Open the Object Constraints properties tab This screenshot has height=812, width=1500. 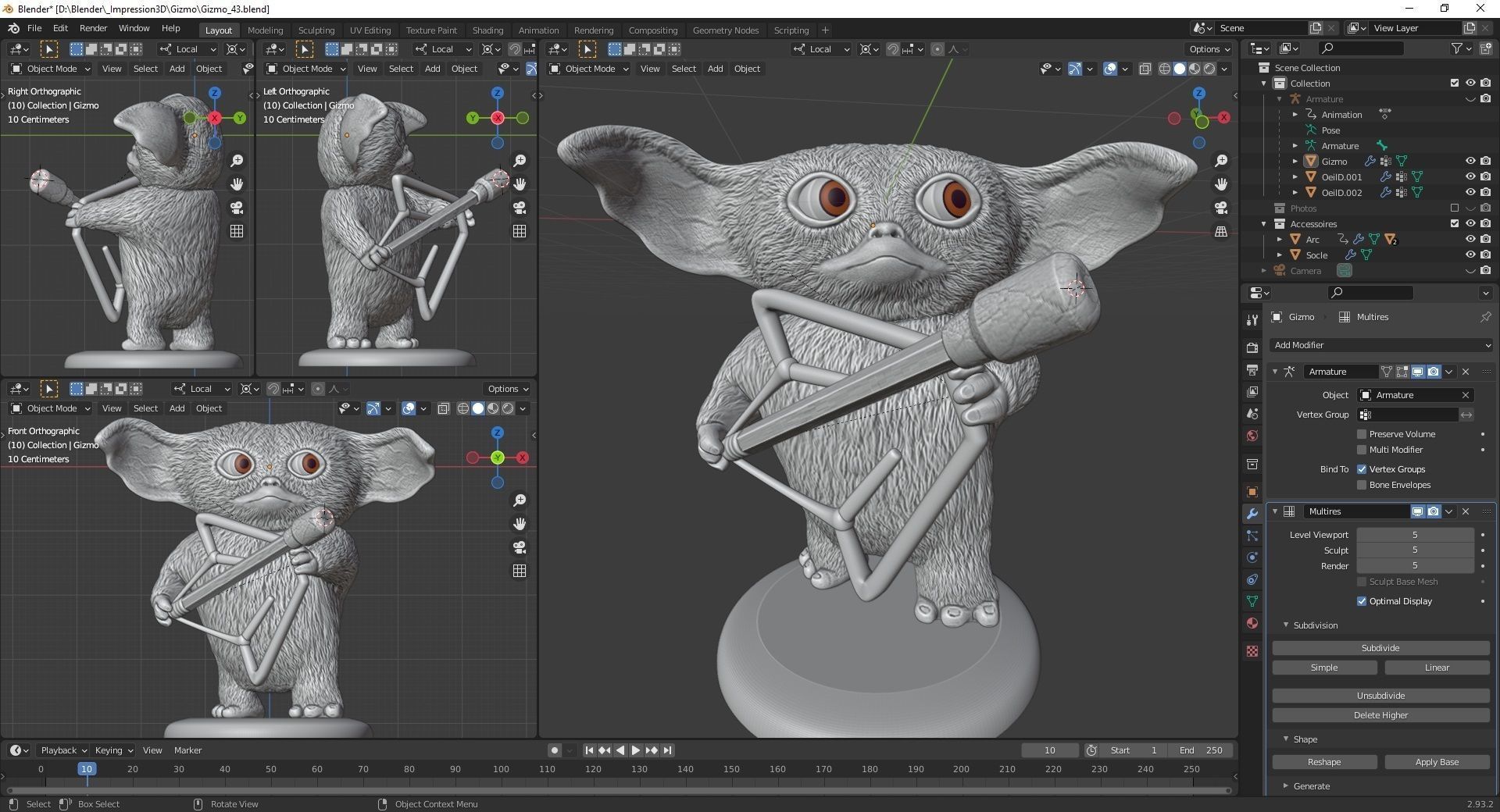(1252, 579)
